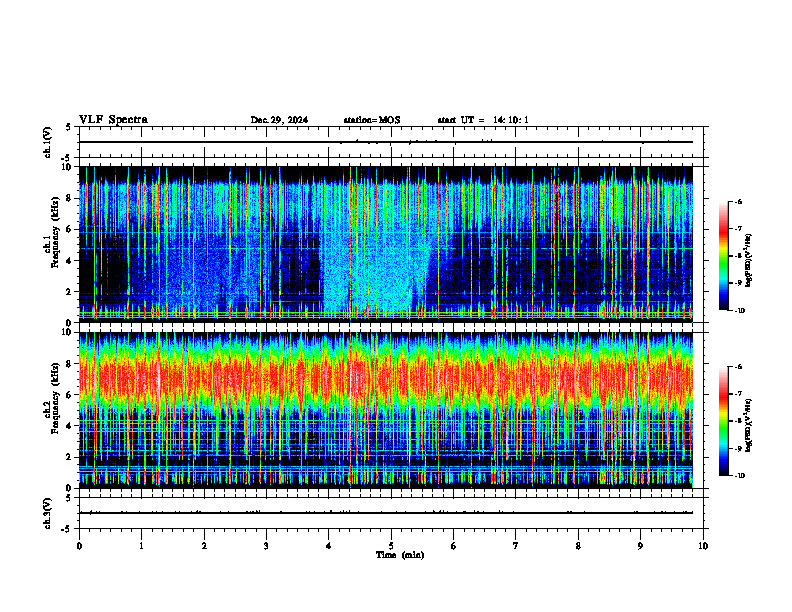Click the "start UT = 14:10:1" text
This screenshot has height=612, width=792.
click(x=483, y=120)
